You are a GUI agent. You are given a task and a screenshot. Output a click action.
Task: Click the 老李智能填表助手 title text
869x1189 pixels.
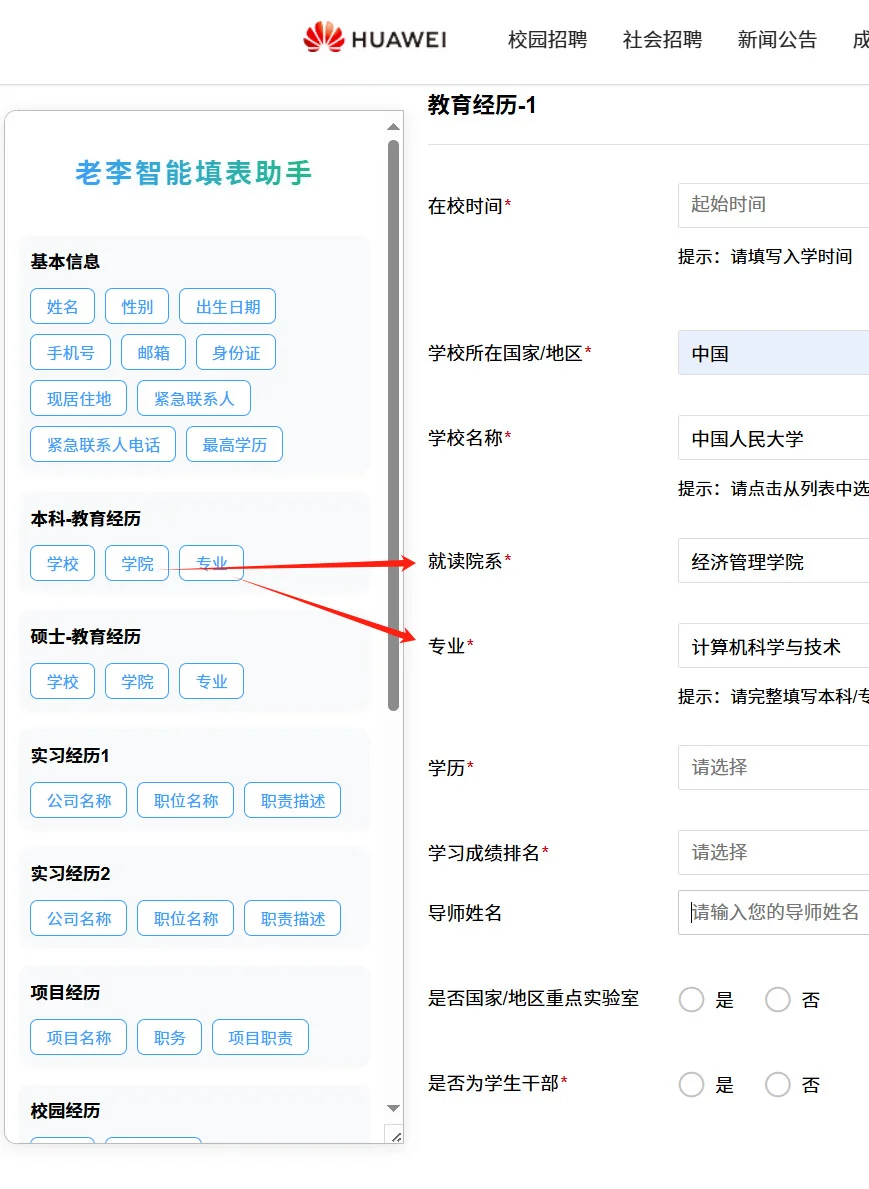[x=193, y=173]
